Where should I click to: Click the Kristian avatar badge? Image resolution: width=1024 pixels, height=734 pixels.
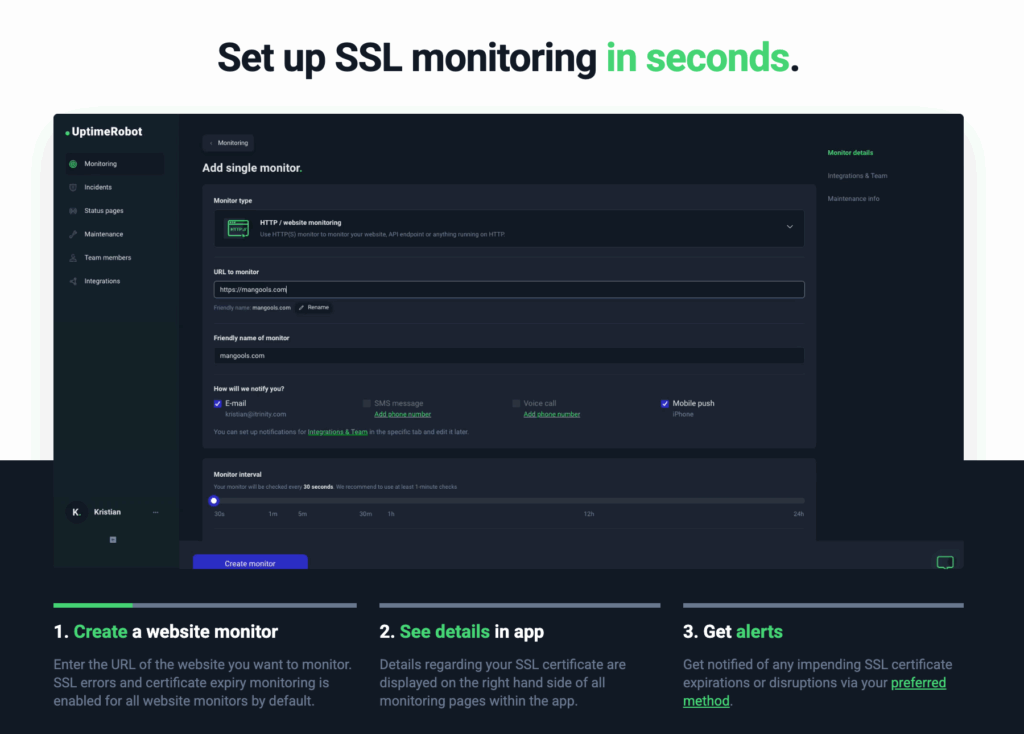tap(76, 512)
